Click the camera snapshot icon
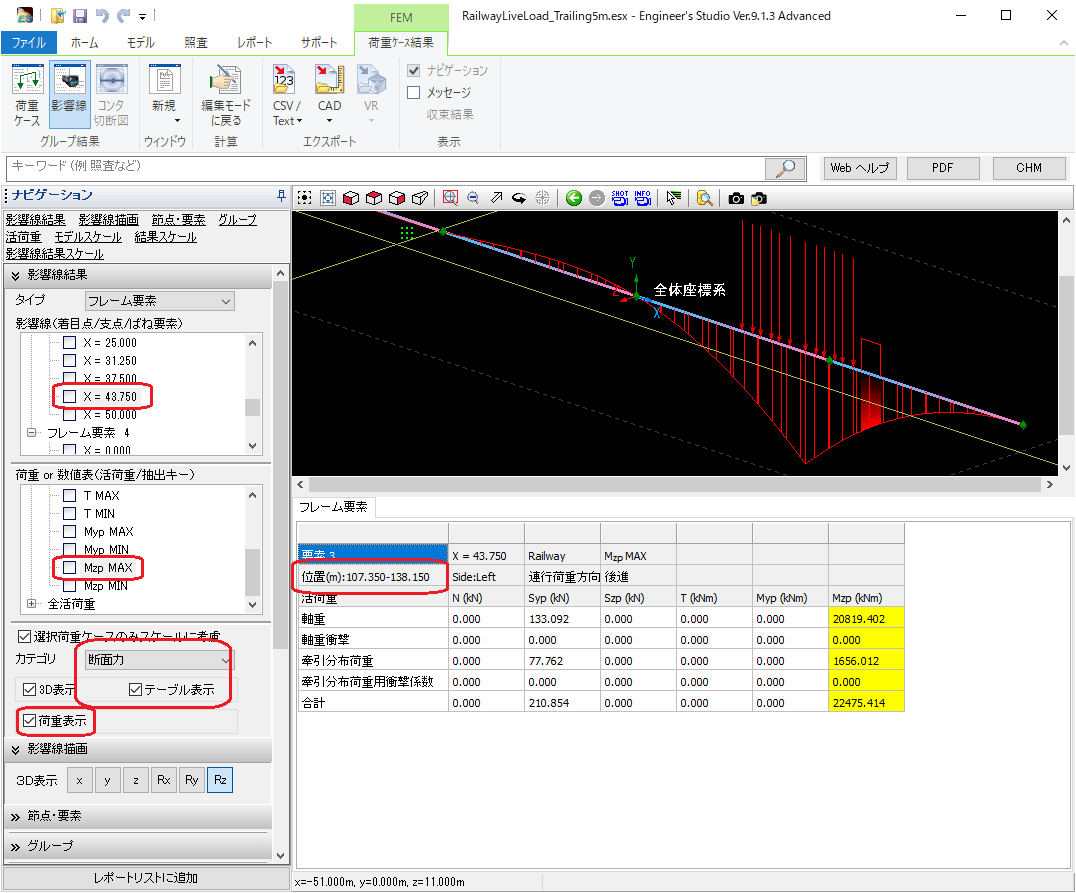The image size is (1076, 893). tap(736, 198)
